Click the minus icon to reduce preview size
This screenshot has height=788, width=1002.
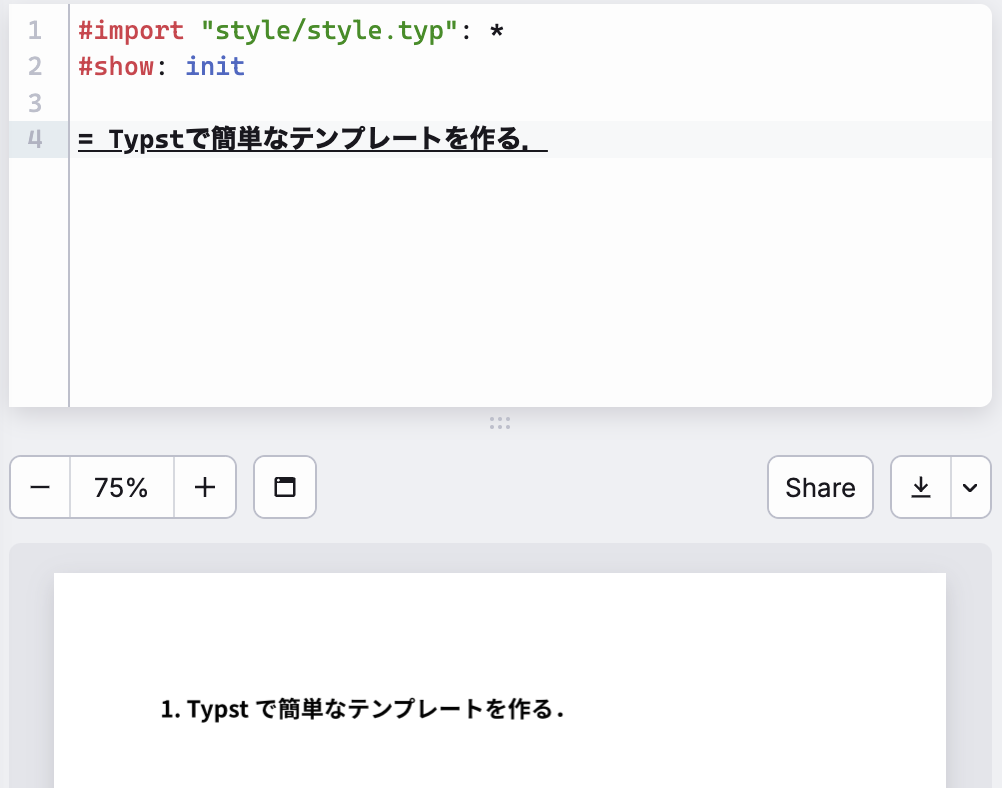coord(39,487)
